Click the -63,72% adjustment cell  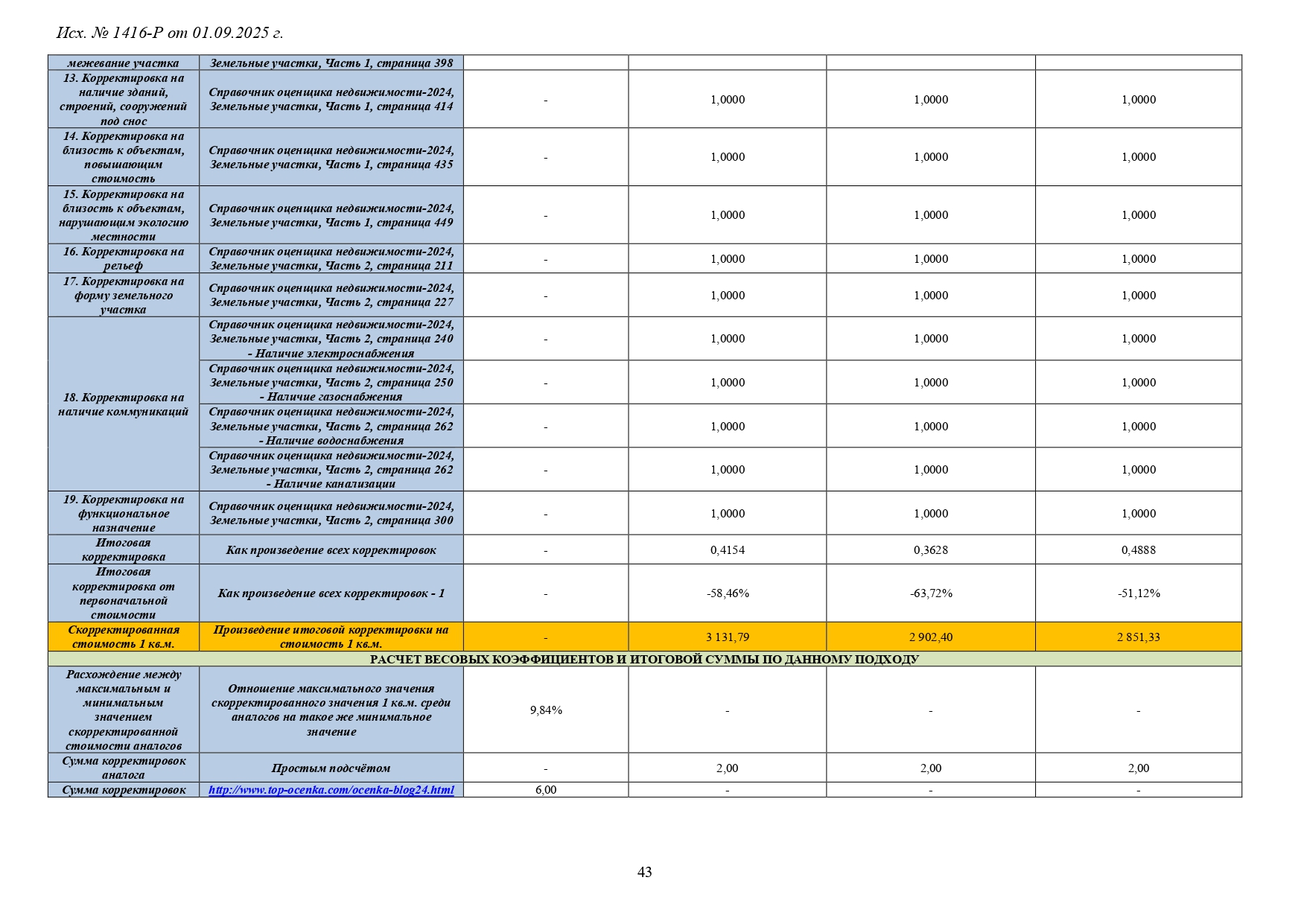tap(930, 593)
